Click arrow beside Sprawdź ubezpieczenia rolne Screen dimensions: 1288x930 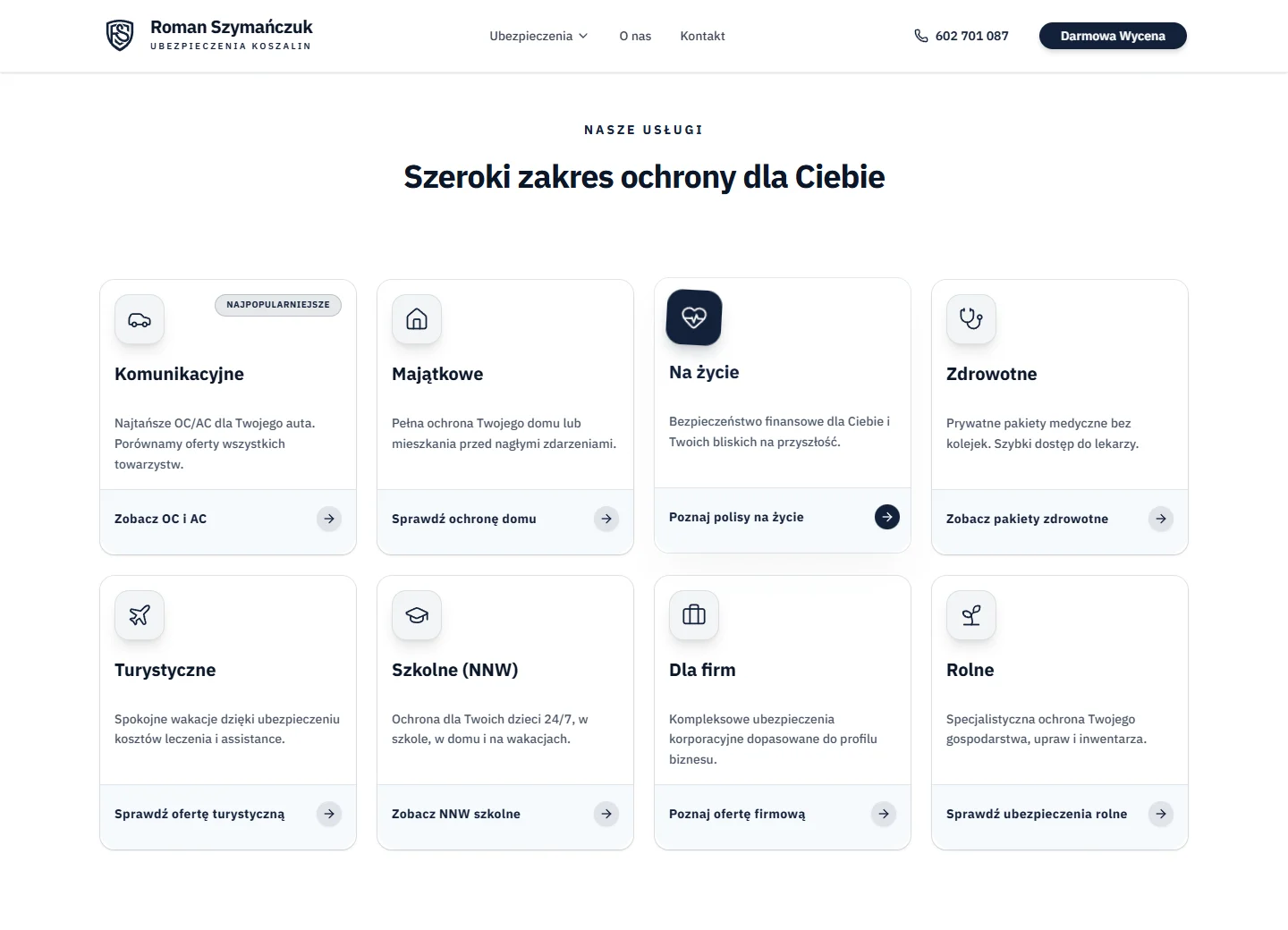tap(1161, 814)
